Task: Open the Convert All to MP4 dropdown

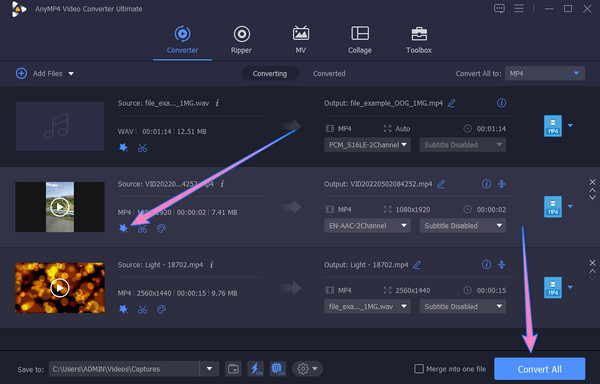Action: pos(545,73)
